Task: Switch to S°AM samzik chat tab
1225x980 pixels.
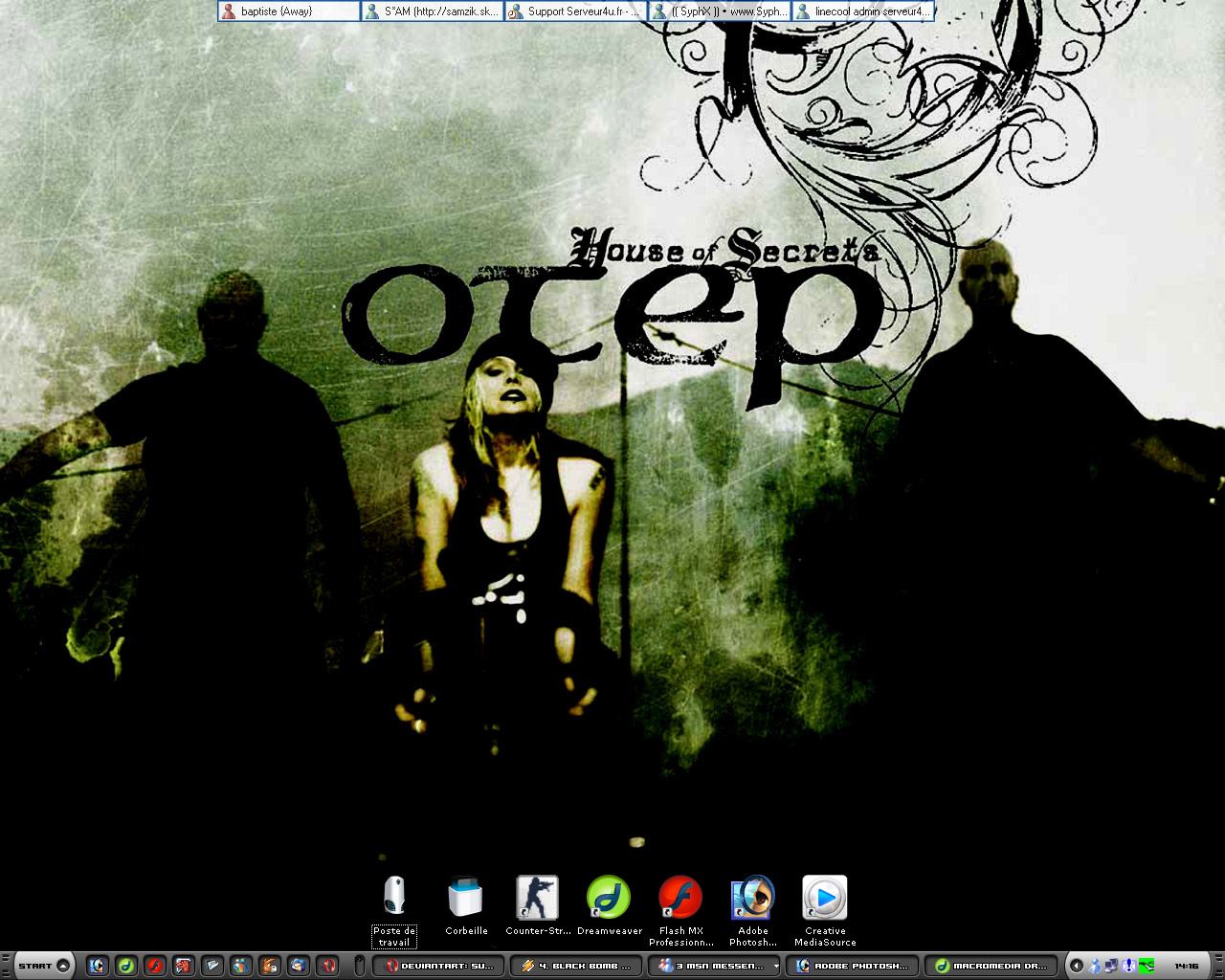Action: pos(433,11)
